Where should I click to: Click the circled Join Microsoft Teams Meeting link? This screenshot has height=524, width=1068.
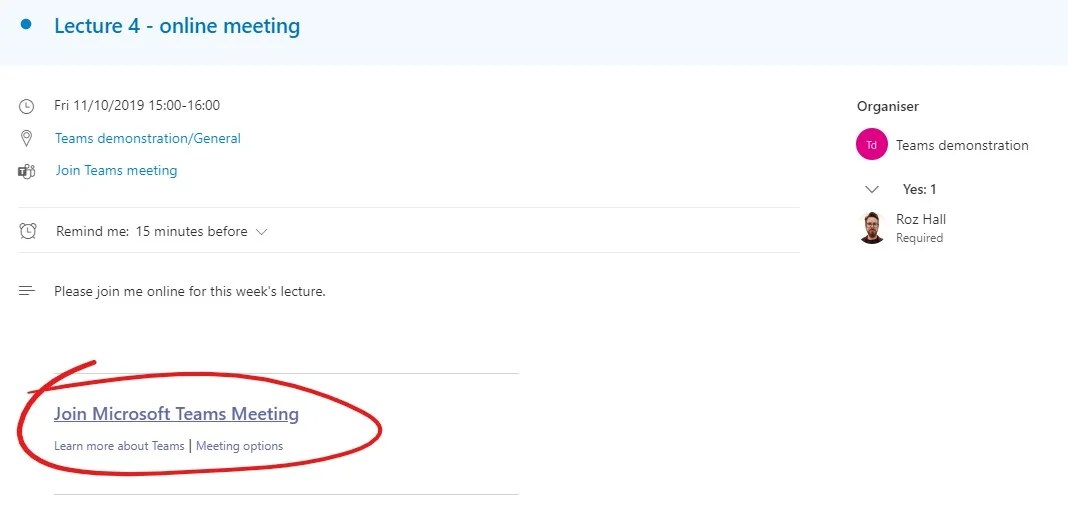coord(176,414)
